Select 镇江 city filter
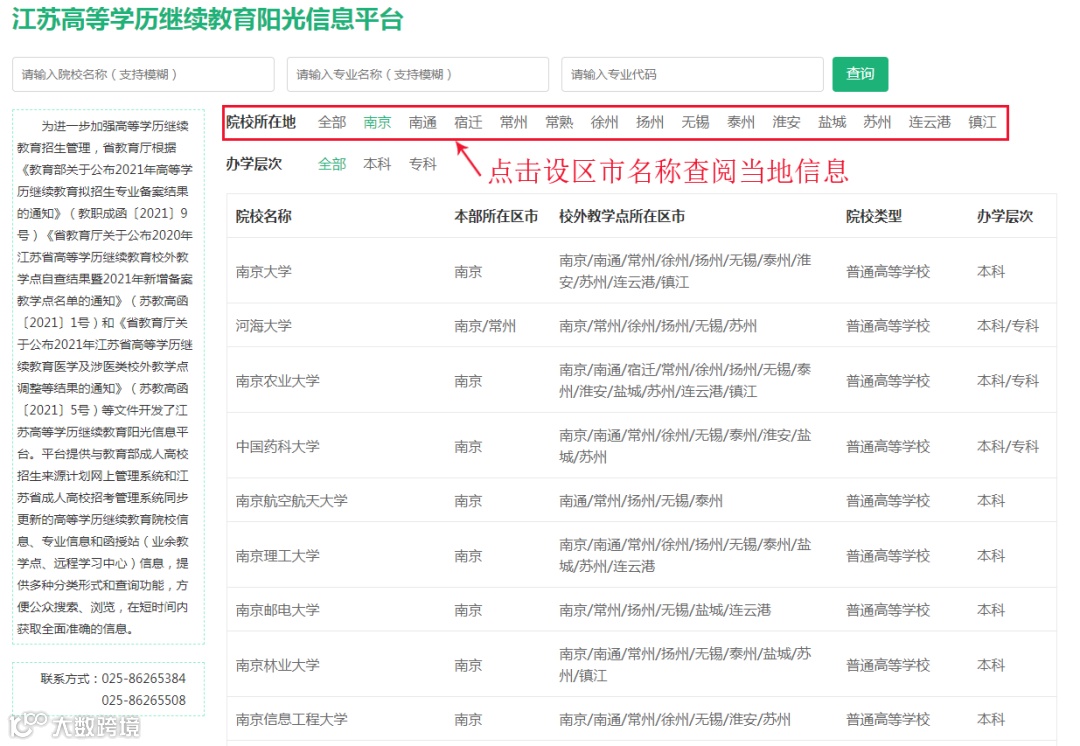This screenshot has width=1080, height=746. click(x=982, y=123)
